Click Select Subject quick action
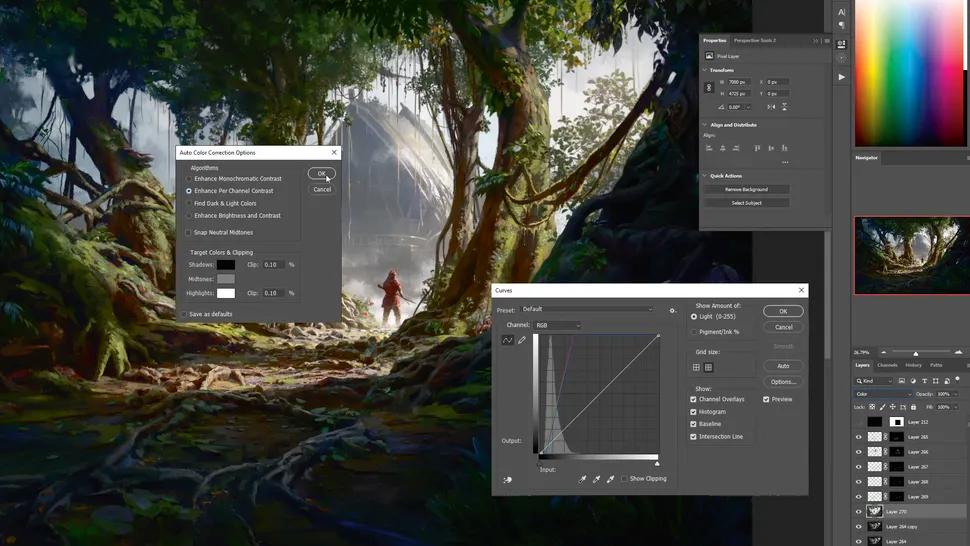This screenshot has height=546, width=970. [747, 203]
